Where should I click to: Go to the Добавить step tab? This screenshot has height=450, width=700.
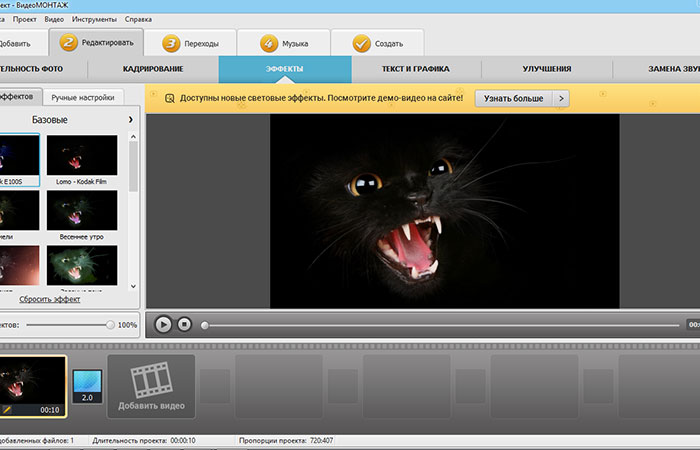tap(22, 43)
